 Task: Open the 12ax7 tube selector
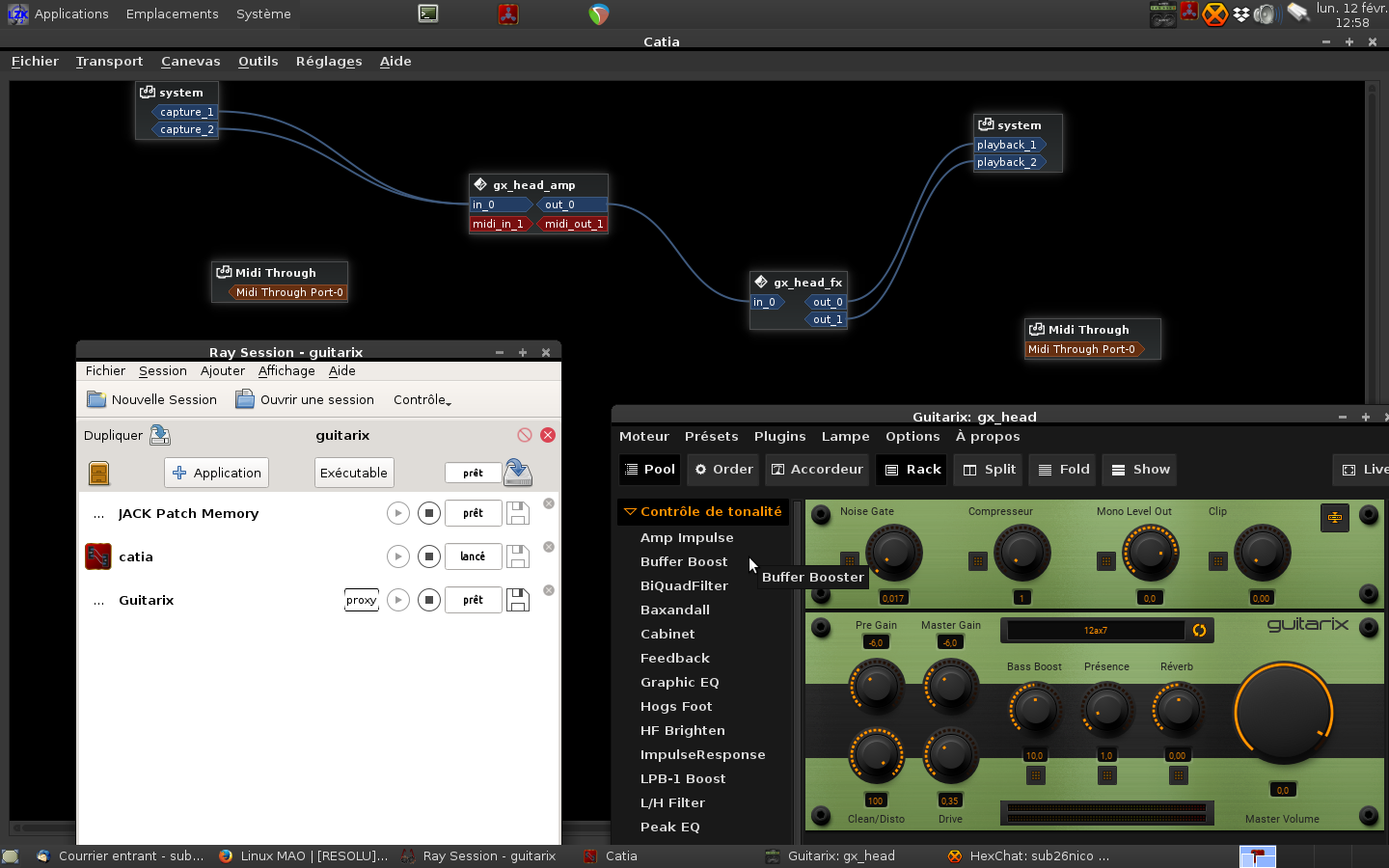1095,631
